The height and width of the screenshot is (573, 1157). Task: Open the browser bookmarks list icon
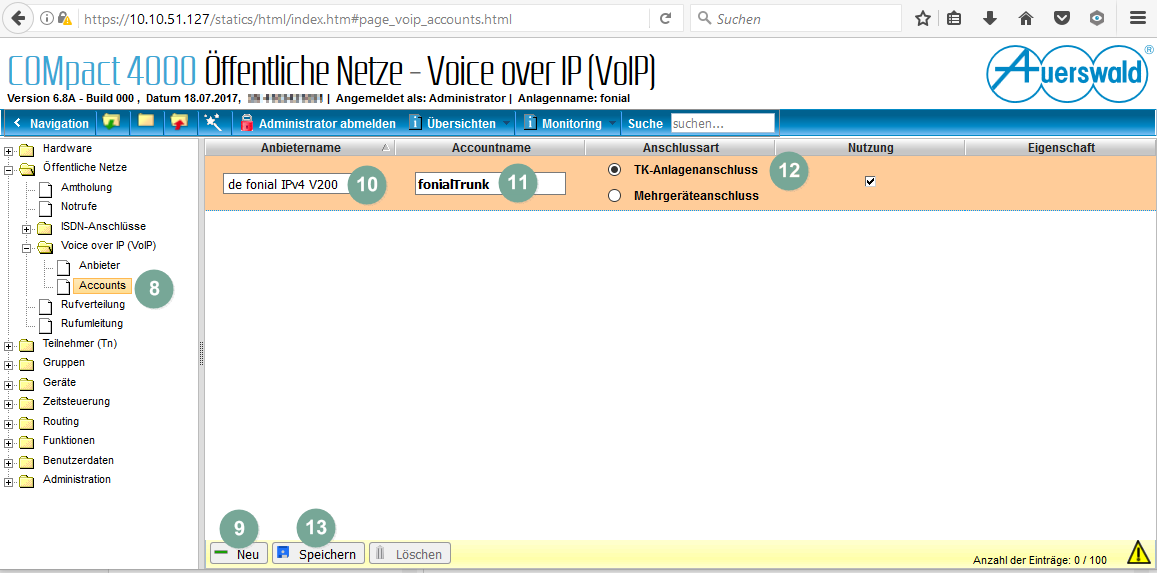point(954,18)
